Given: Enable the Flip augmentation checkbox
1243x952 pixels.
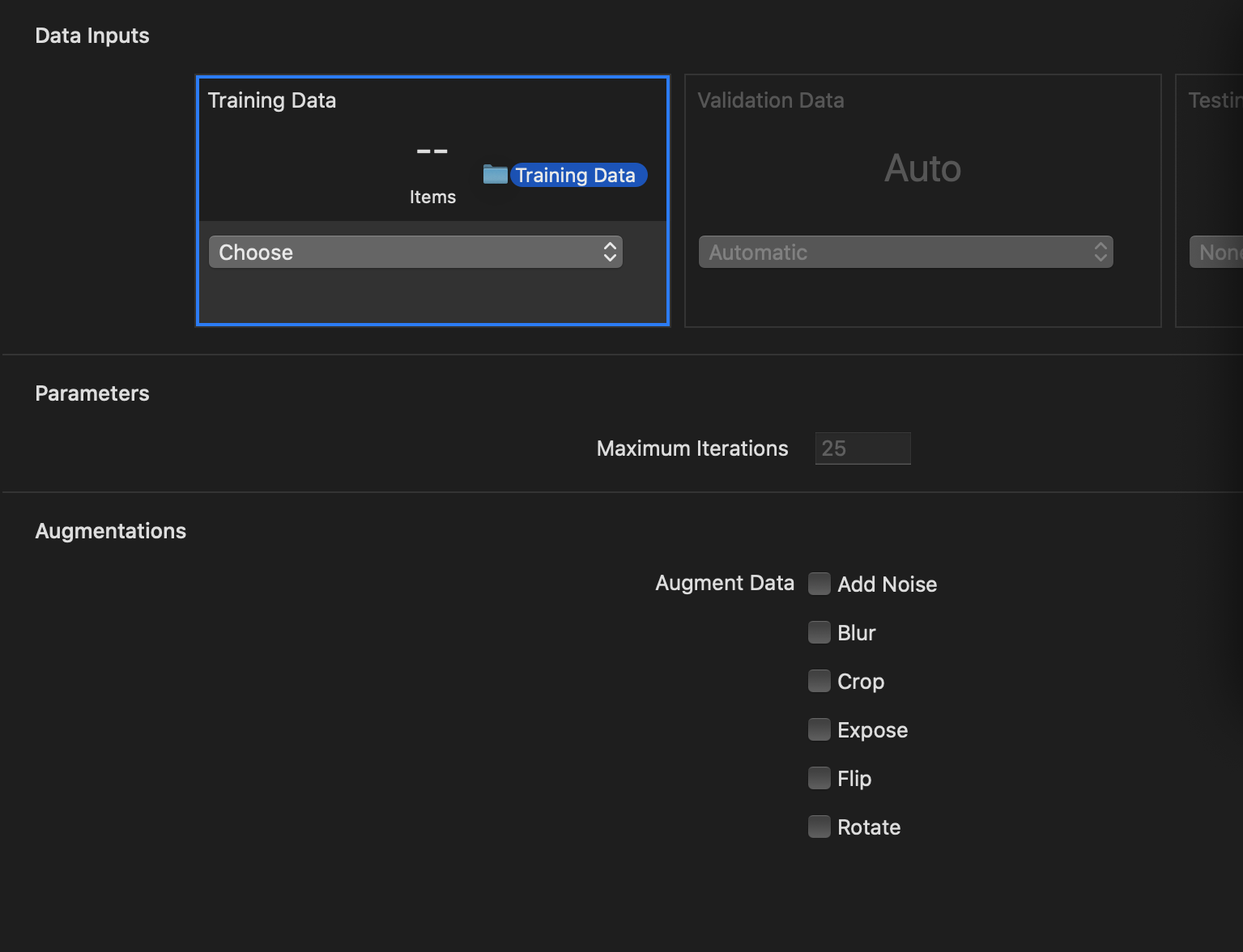Looking at the screenshot, I should pyautogui.click(x=819, y=778).
